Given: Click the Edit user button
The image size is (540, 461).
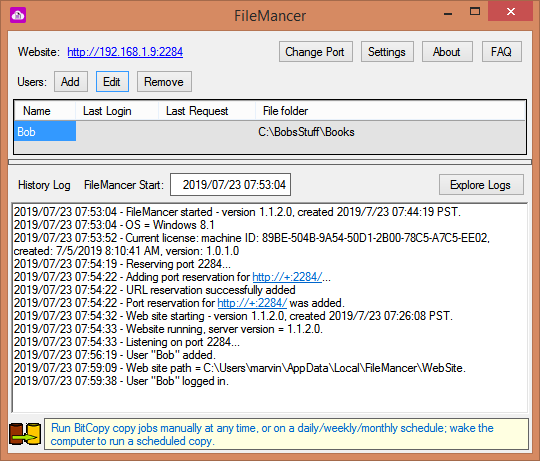Looking at the screenshot, I should click(112, 82).
